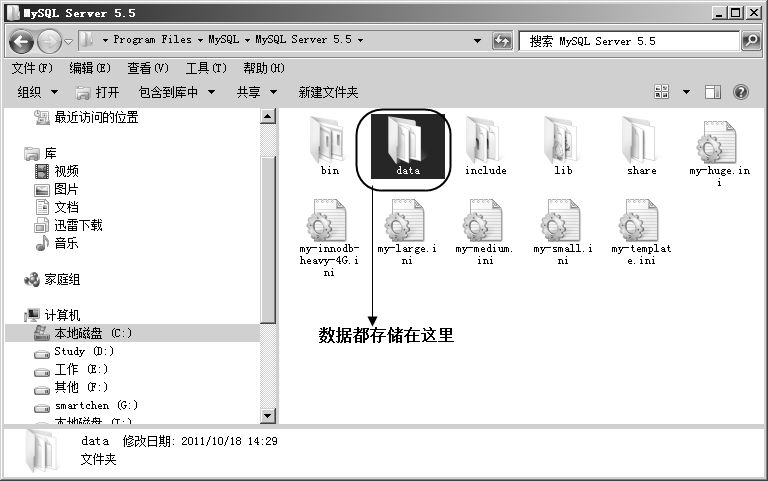Open the view options dropdown arrow

686,92
